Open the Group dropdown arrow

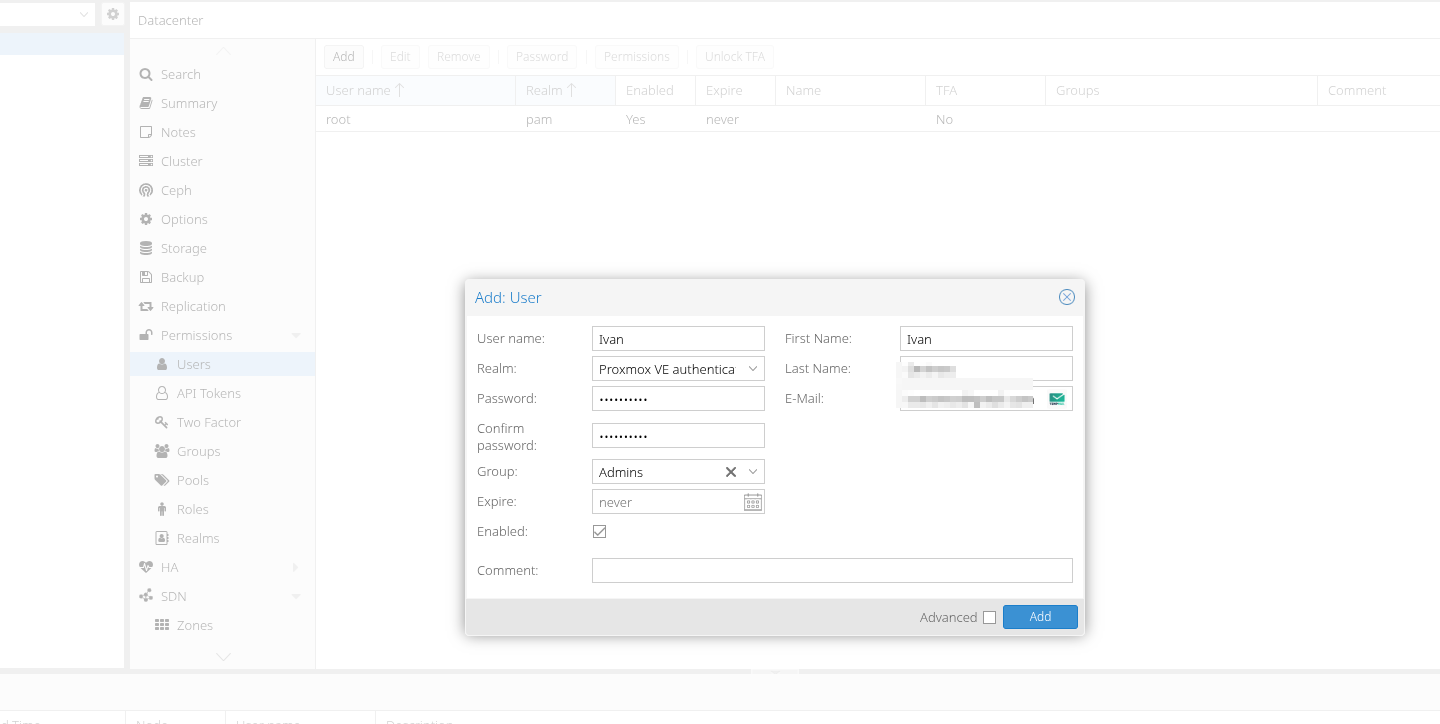coord(753,472)
